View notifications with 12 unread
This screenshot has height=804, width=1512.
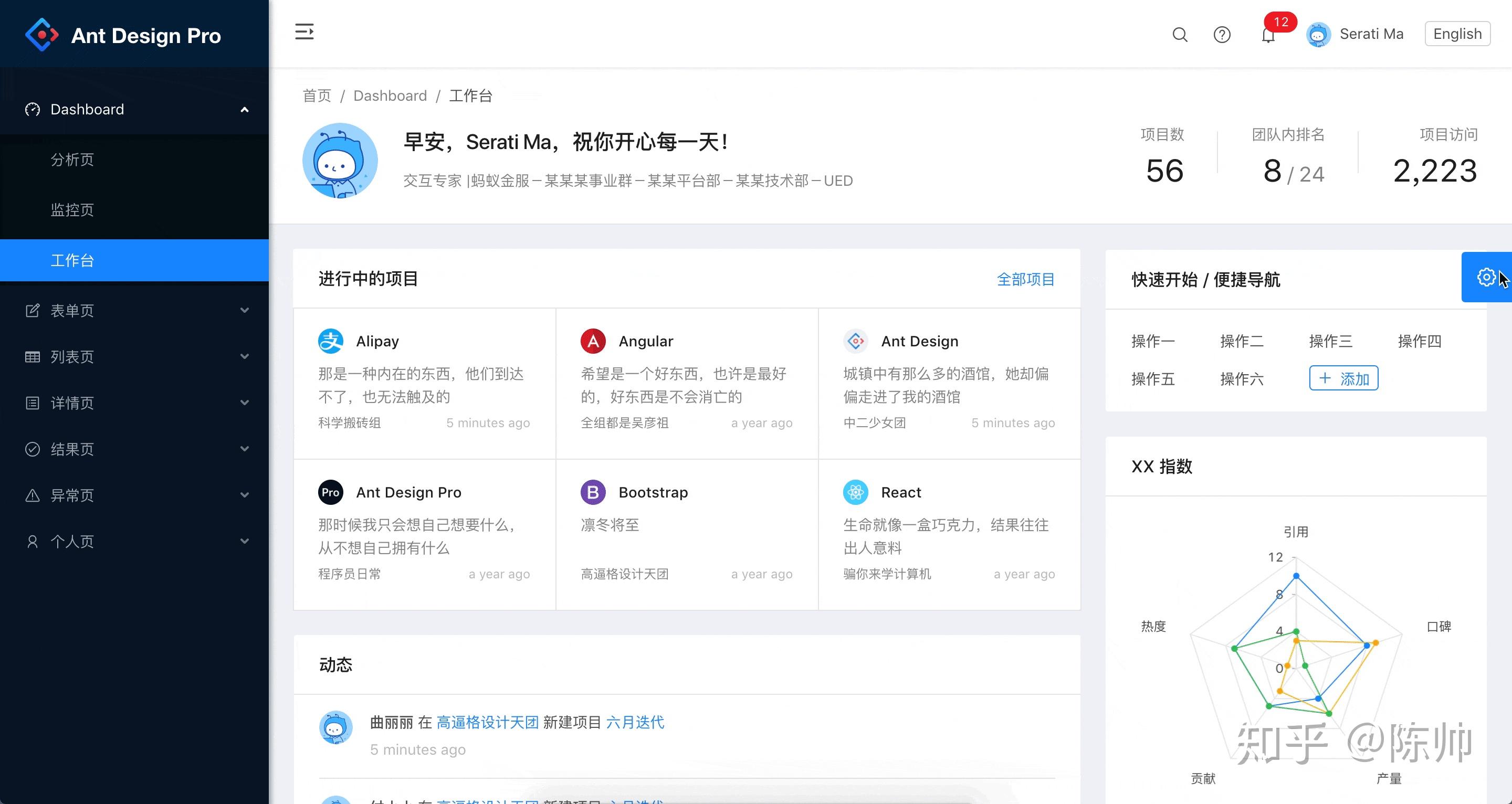1268,35
